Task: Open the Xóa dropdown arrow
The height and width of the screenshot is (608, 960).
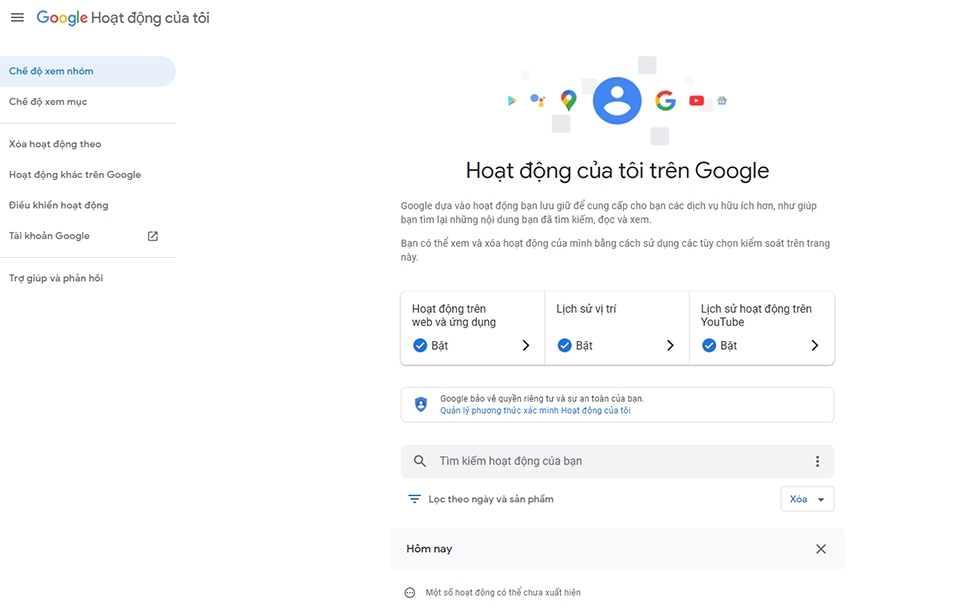Action: (x=822, y=498)
